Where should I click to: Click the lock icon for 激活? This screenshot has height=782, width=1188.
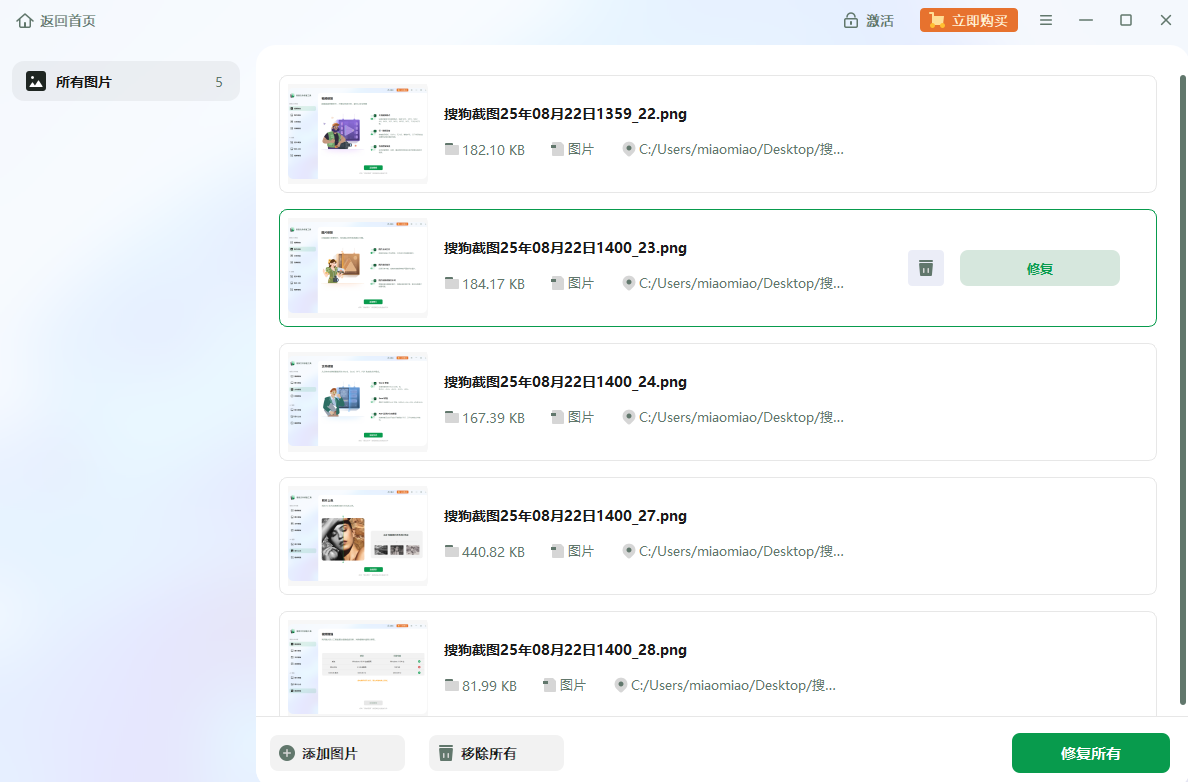pyautogui.click(x=851, y=21)
